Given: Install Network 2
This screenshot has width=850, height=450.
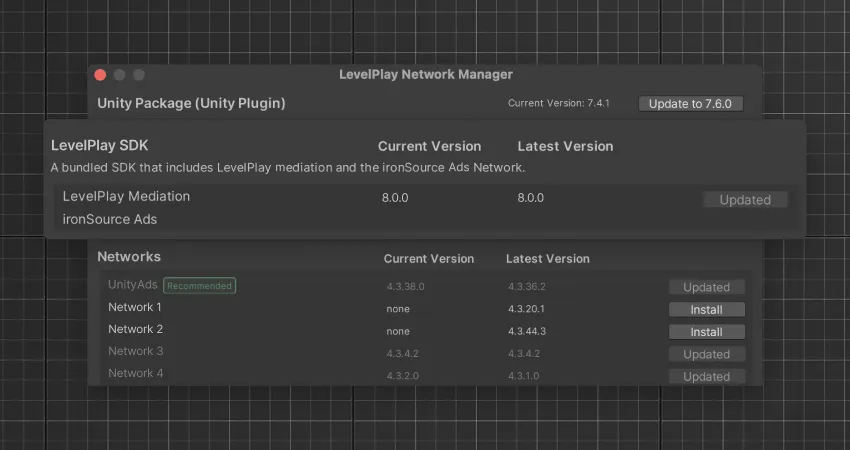Looking at the screenshot, I should pos(706,332).
